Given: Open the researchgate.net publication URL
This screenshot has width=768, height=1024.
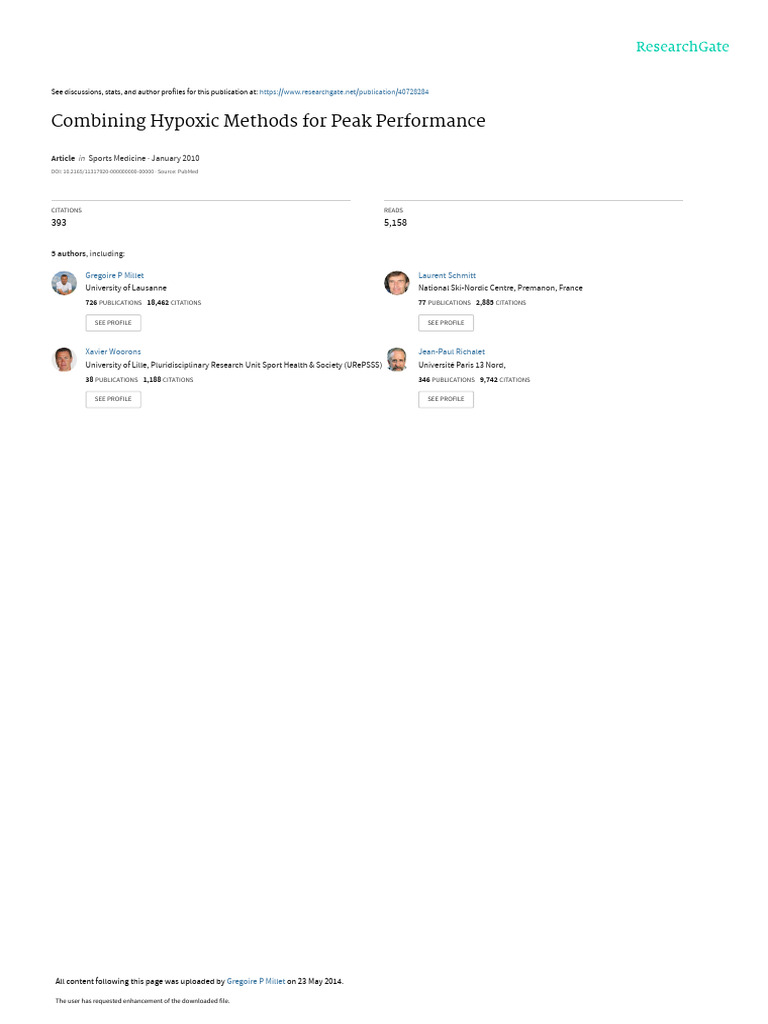Looking at the screenshot, I should click(x=344, y=92).
